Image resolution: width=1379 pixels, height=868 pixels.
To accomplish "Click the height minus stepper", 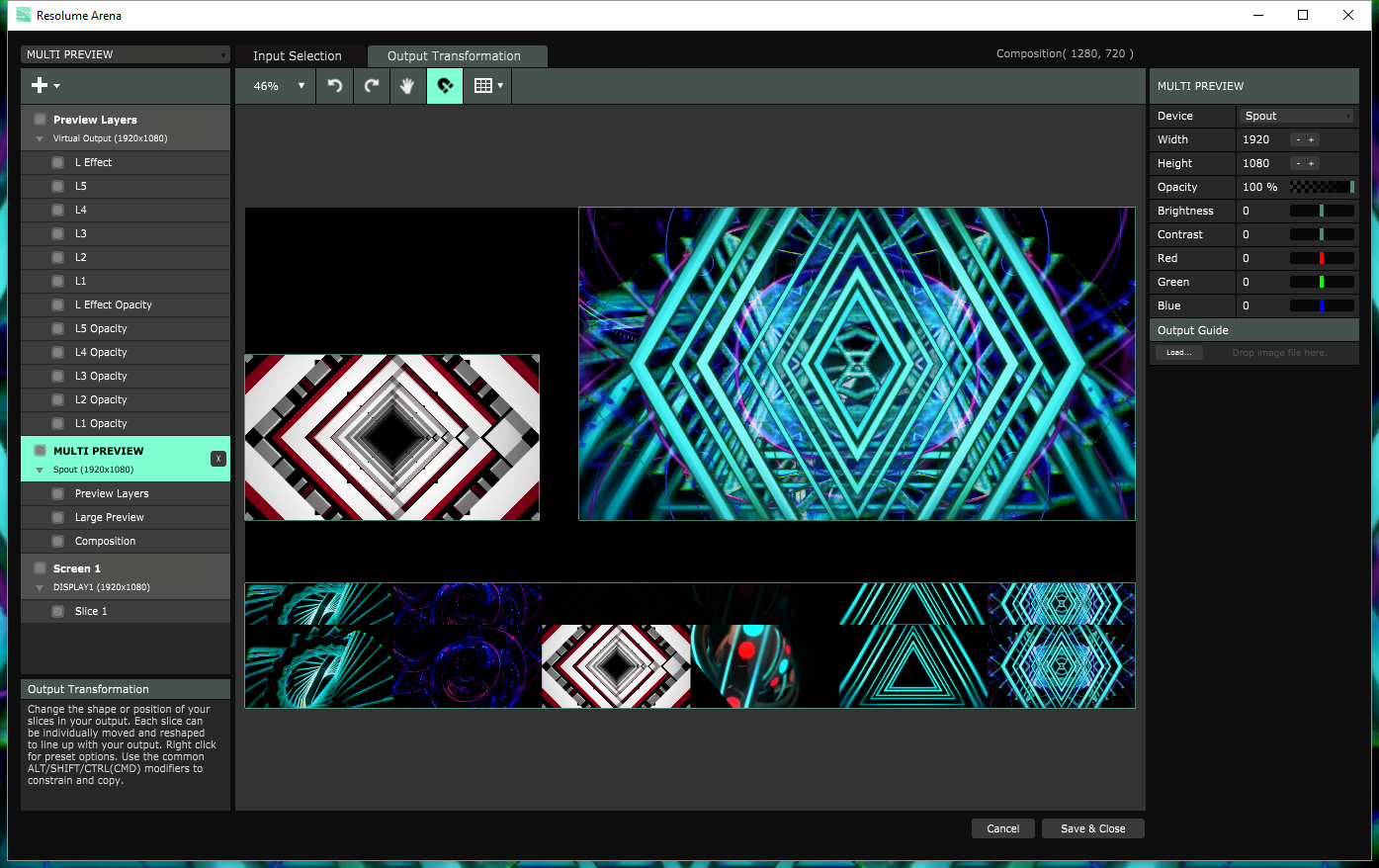I will click(1298, 163).
